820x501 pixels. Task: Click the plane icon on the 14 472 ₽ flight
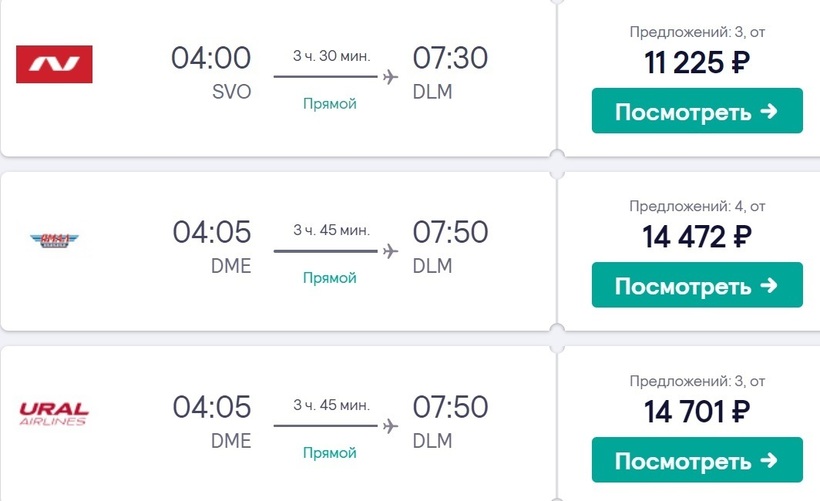[x=390, y=251]
